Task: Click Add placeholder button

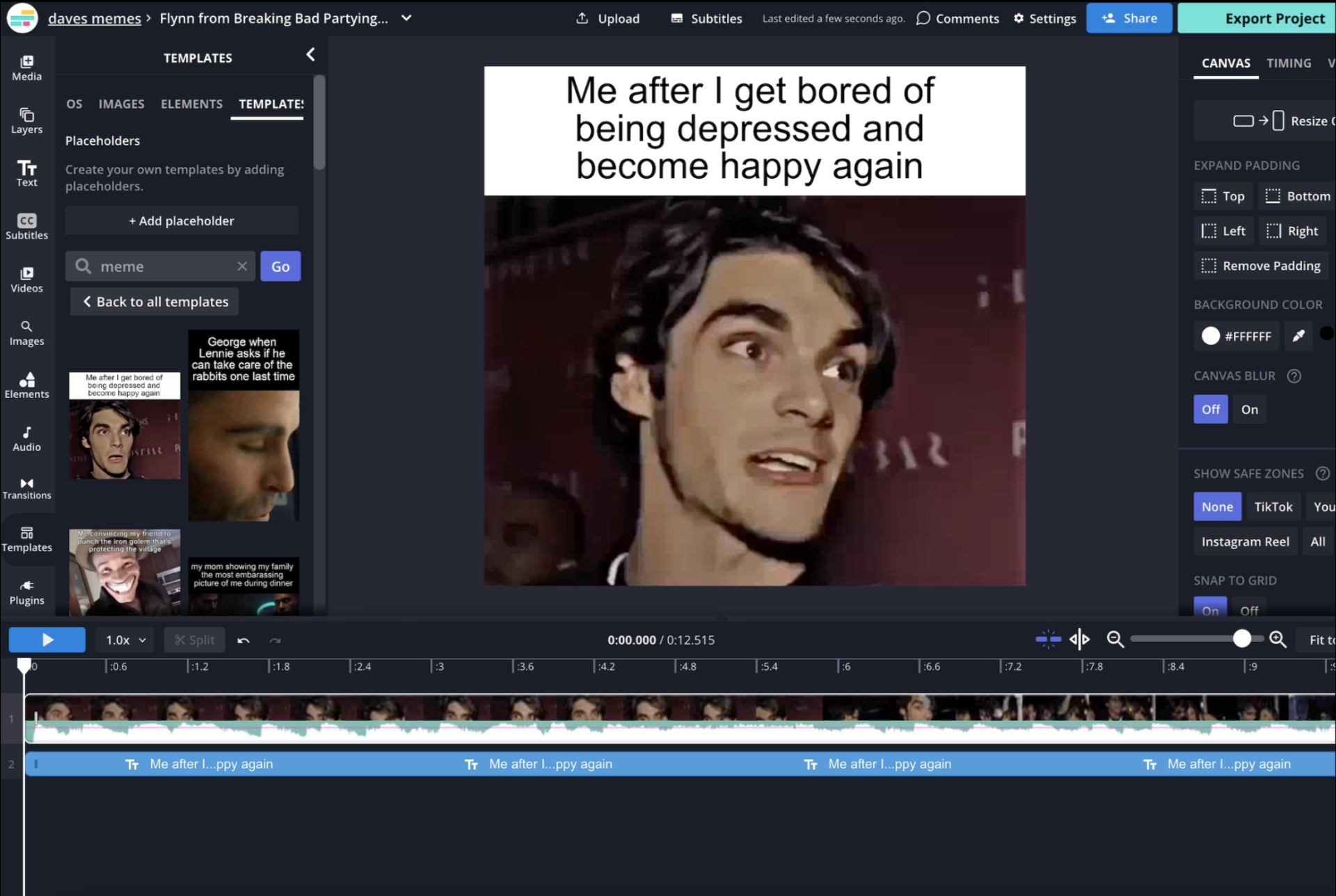Action: [x=181, y=221]
